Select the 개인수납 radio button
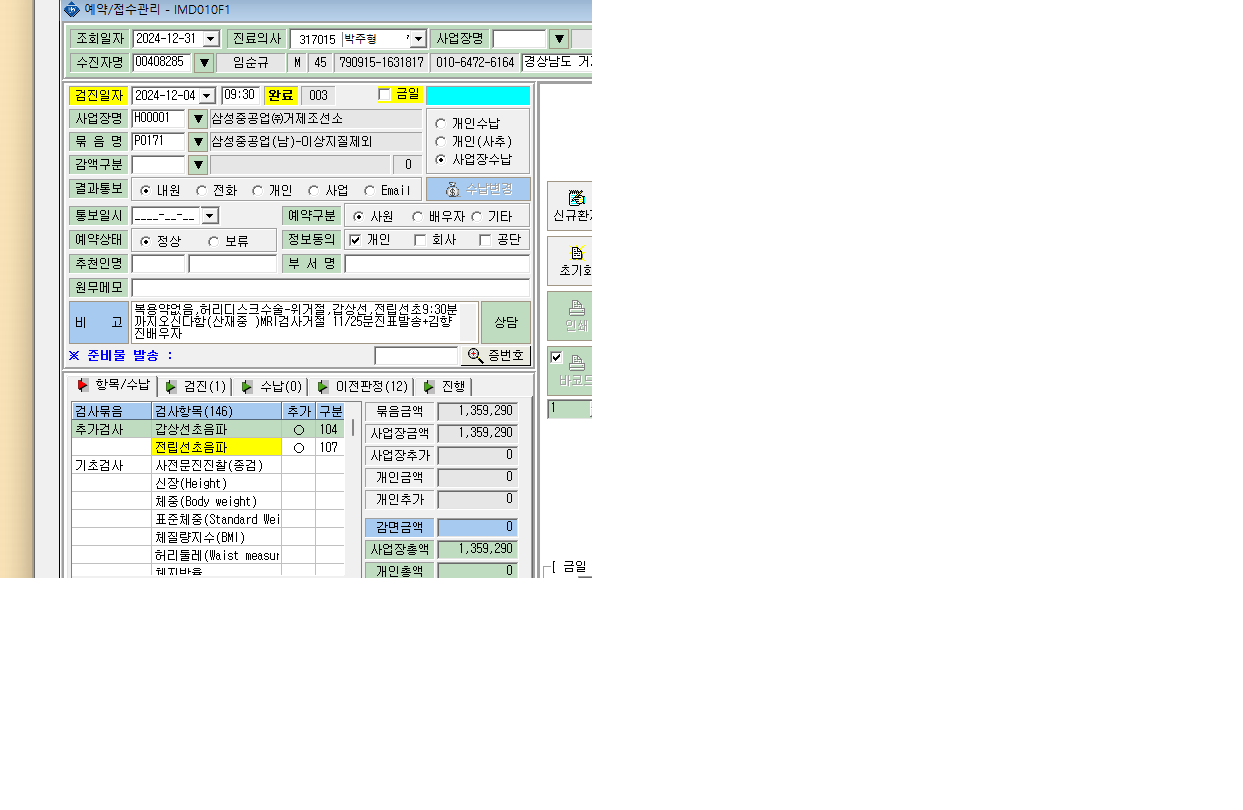 (x=440, y=123)
